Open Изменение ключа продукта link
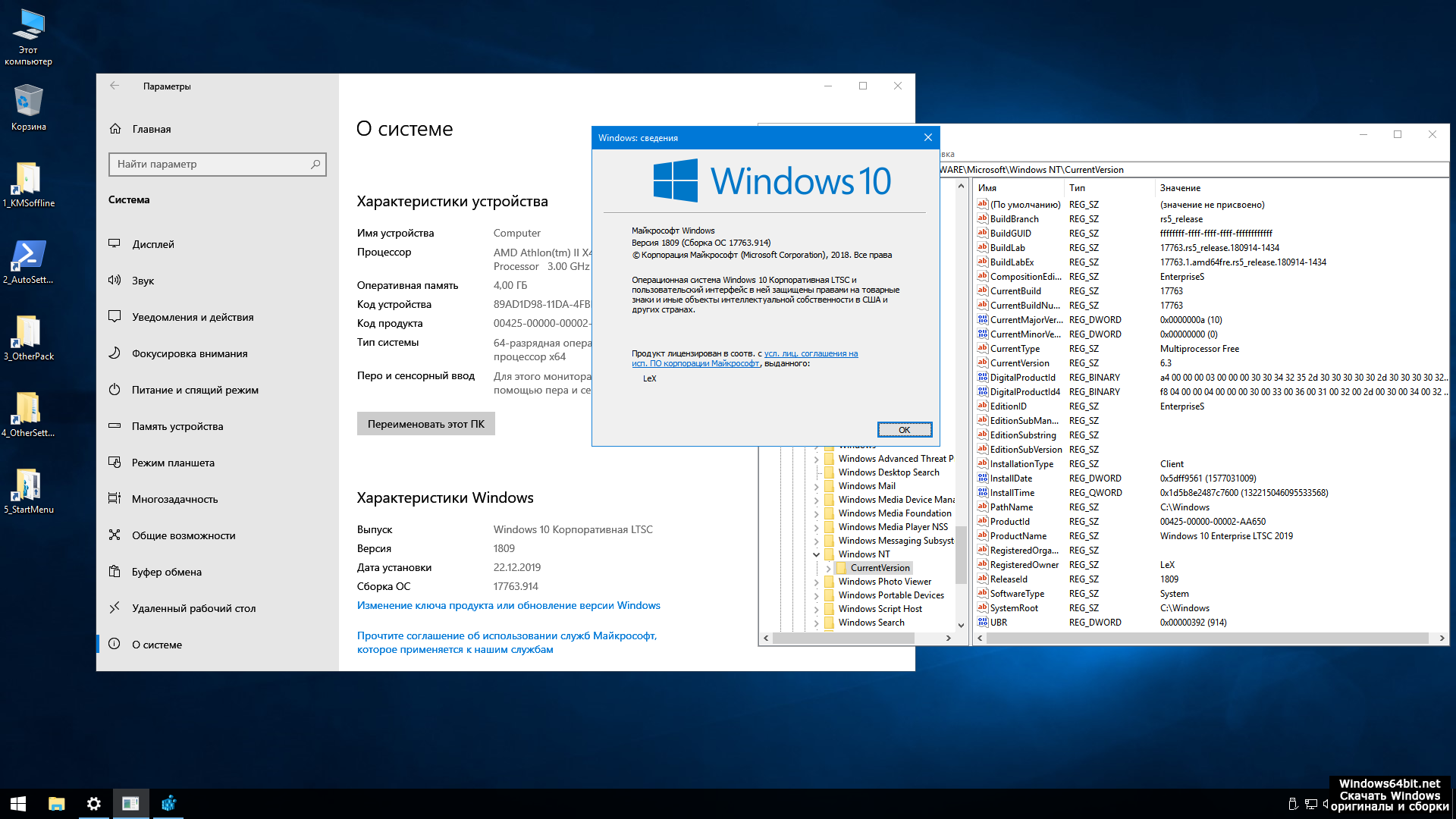The image size is (1456, 819). 509,605
